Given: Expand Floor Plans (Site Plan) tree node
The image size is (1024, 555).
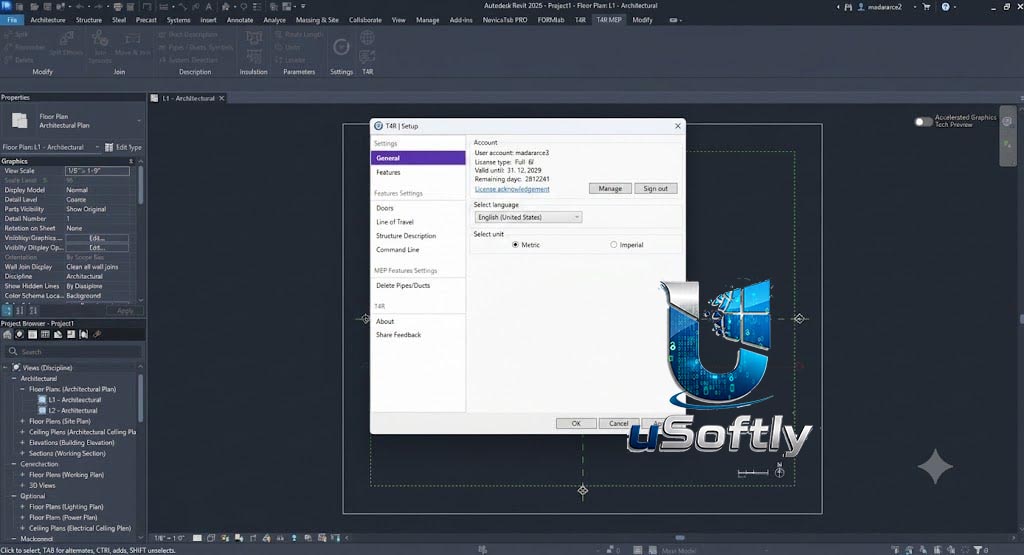Looking at the screenshot, I should [x=22, y=421].
